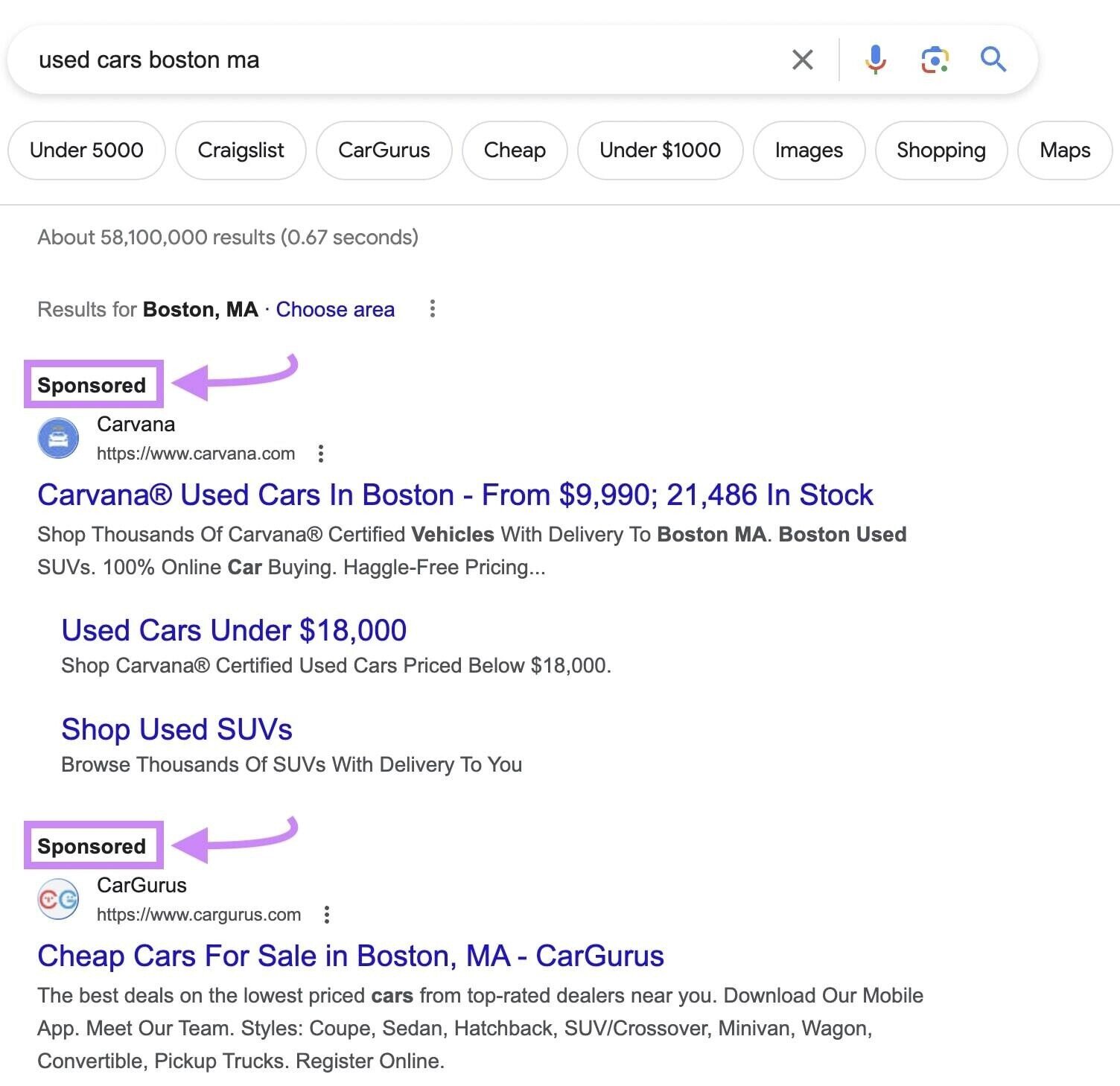Screen dimensions: 1120x1086
Task: Open Maps results for this search
Action: (1065, 150)
